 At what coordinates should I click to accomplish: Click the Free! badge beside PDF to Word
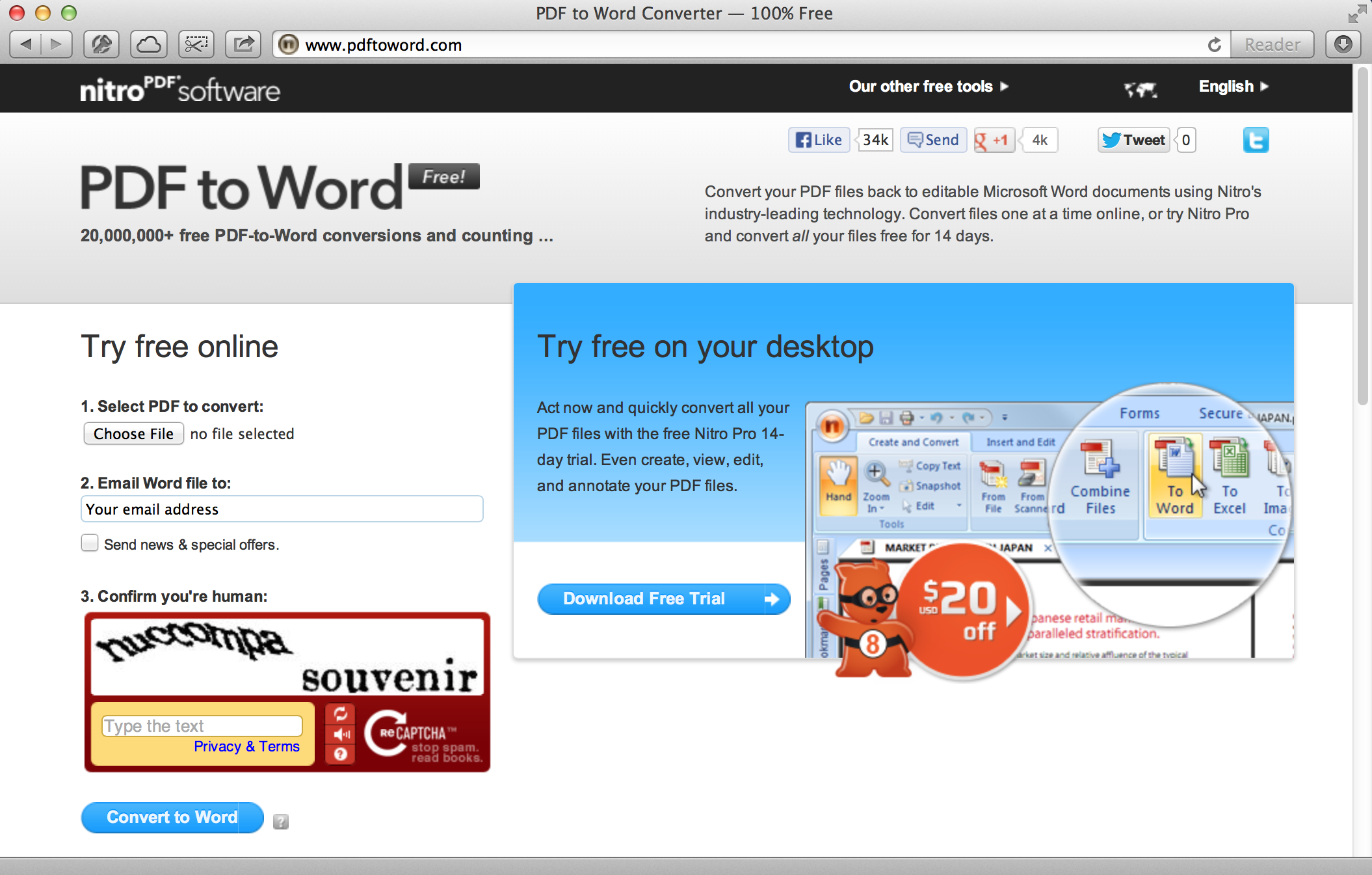coord(444,176)
